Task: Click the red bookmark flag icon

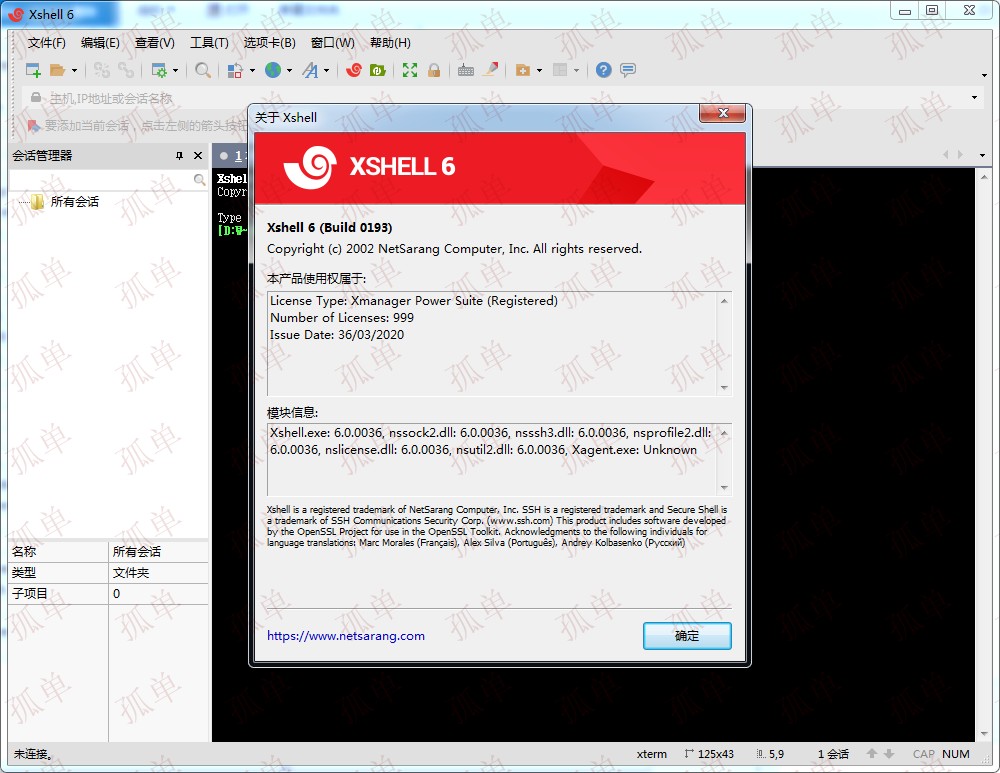Action: 33,126
